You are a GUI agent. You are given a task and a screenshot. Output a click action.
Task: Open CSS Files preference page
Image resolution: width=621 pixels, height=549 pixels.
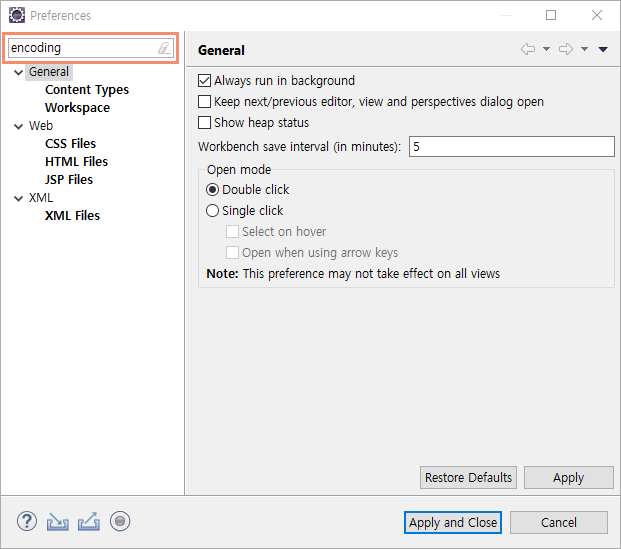pos(70,143)
